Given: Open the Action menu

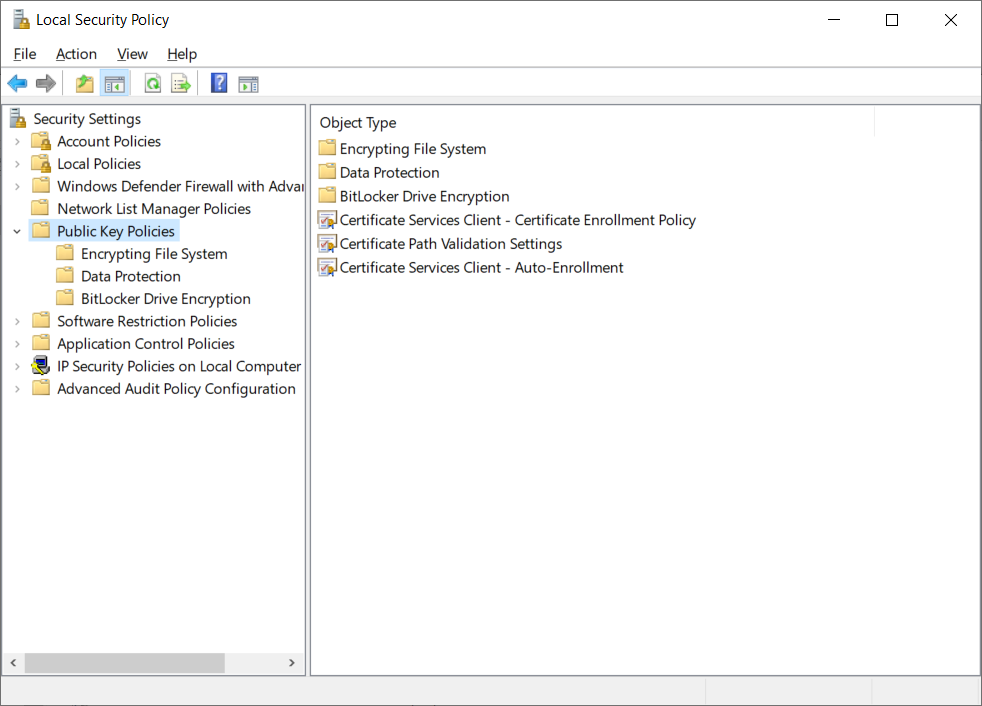Looking at the screenshot, I should tap(76, 54).
